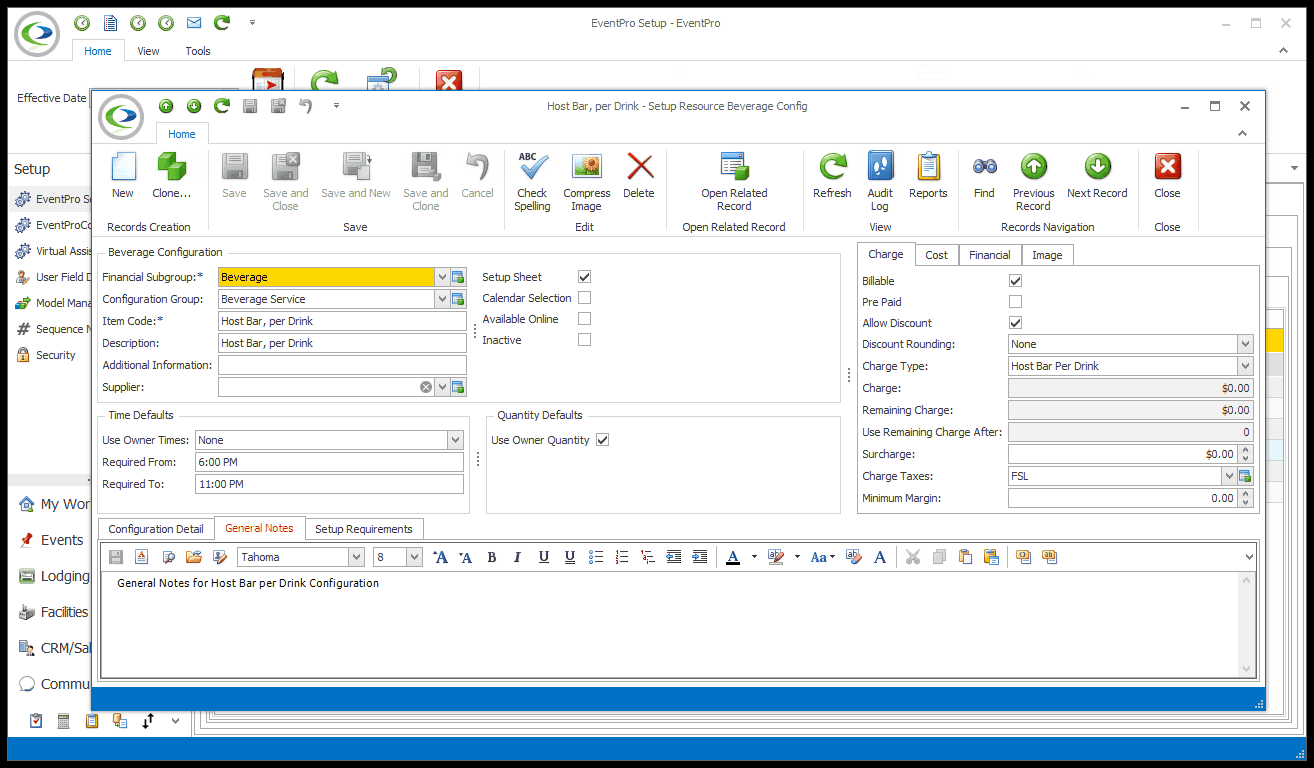Switch to the Cost tab

[936, 255]
